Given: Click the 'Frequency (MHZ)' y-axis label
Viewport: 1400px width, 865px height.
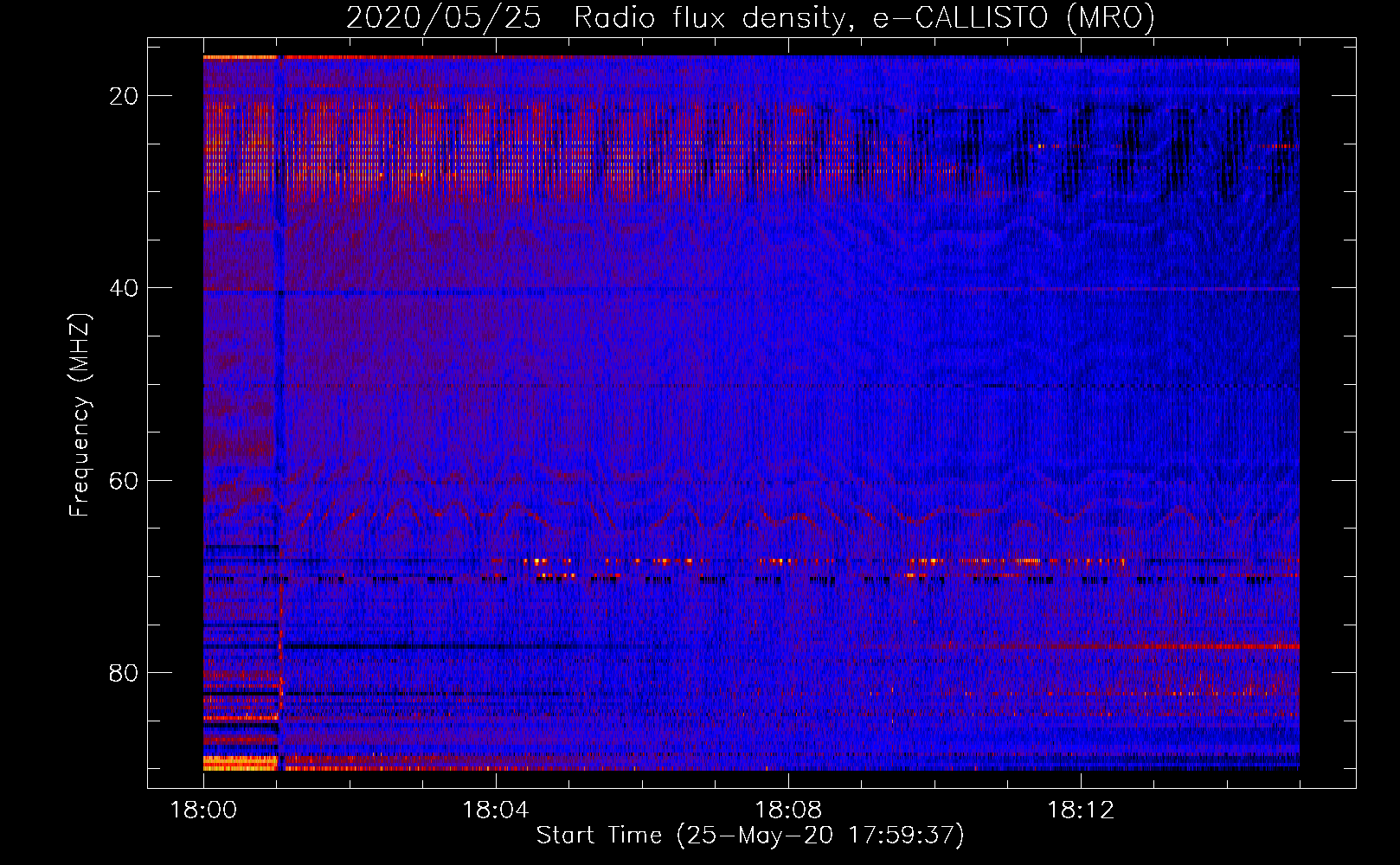Looking at the screenshot, I should [80, 415].
